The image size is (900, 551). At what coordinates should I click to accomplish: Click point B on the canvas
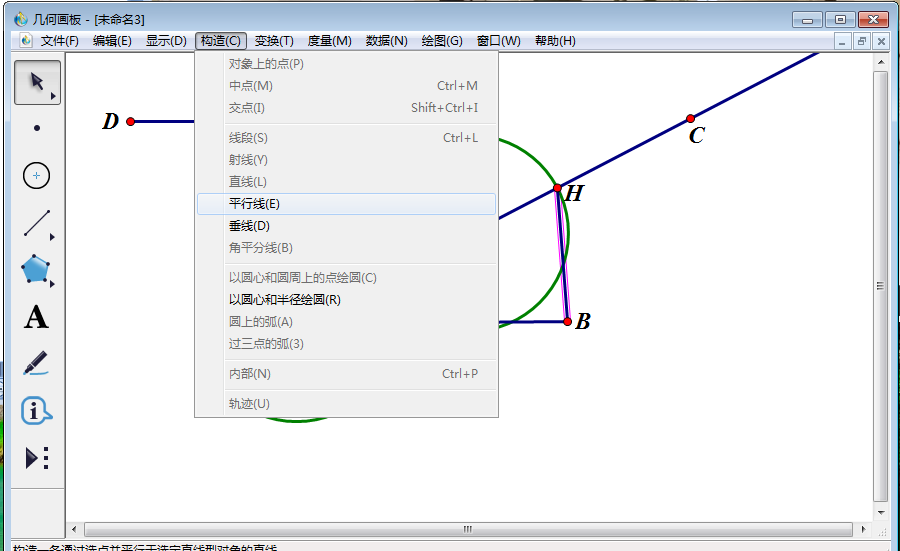point(567,322)
